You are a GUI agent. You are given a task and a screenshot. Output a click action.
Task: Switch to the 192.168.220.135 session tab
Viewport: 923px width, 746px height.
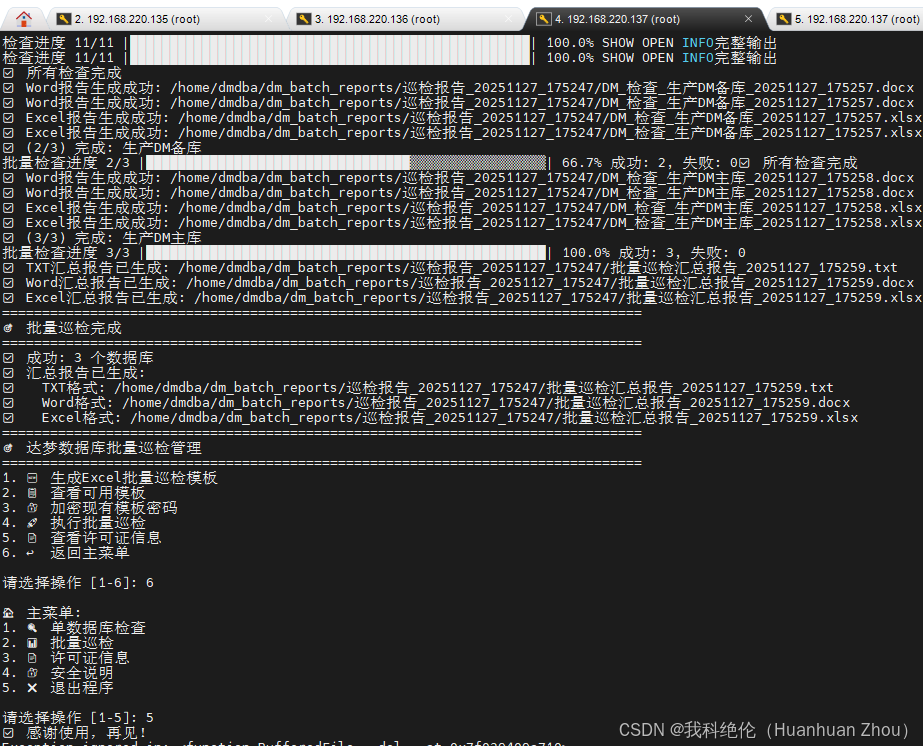(166, 19)
